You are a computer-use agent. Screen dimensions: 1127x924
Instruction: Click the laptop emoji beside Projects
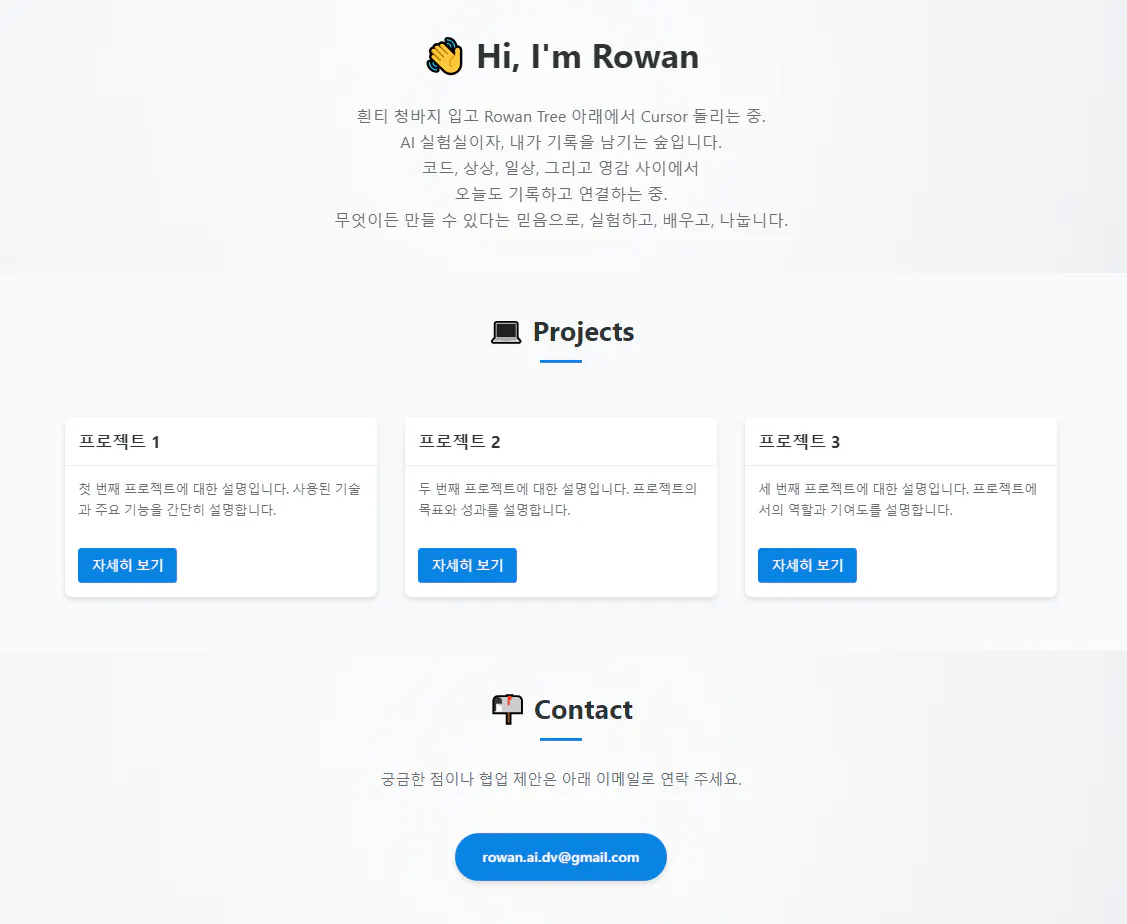506,332
